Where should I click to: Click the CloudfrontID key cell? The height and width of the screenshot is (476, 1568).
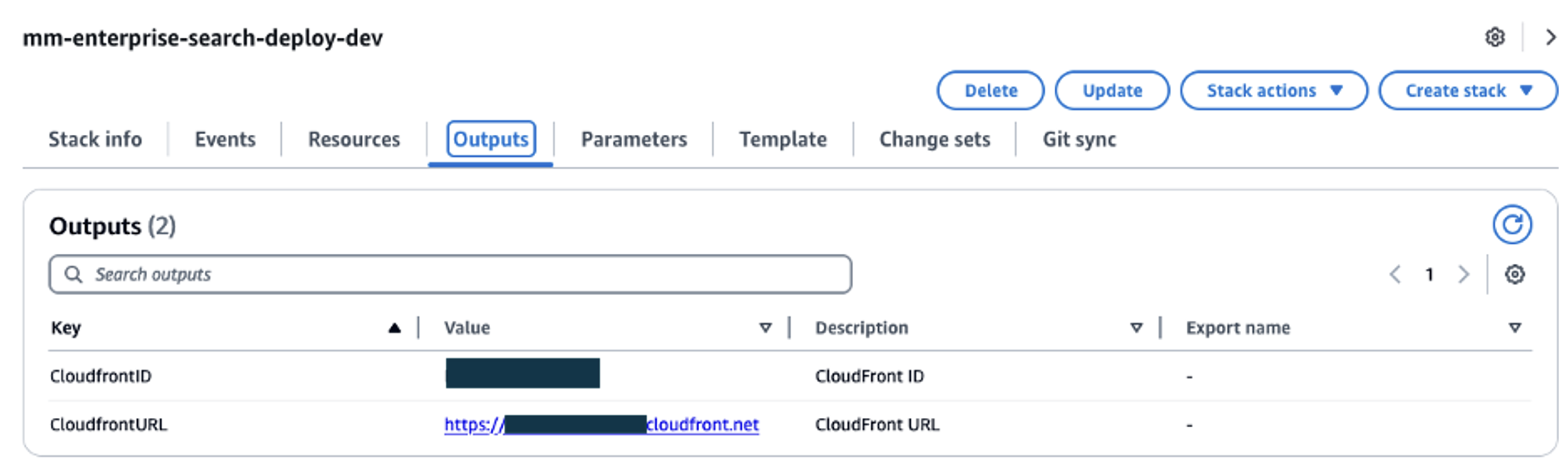[x=101, y=376]
